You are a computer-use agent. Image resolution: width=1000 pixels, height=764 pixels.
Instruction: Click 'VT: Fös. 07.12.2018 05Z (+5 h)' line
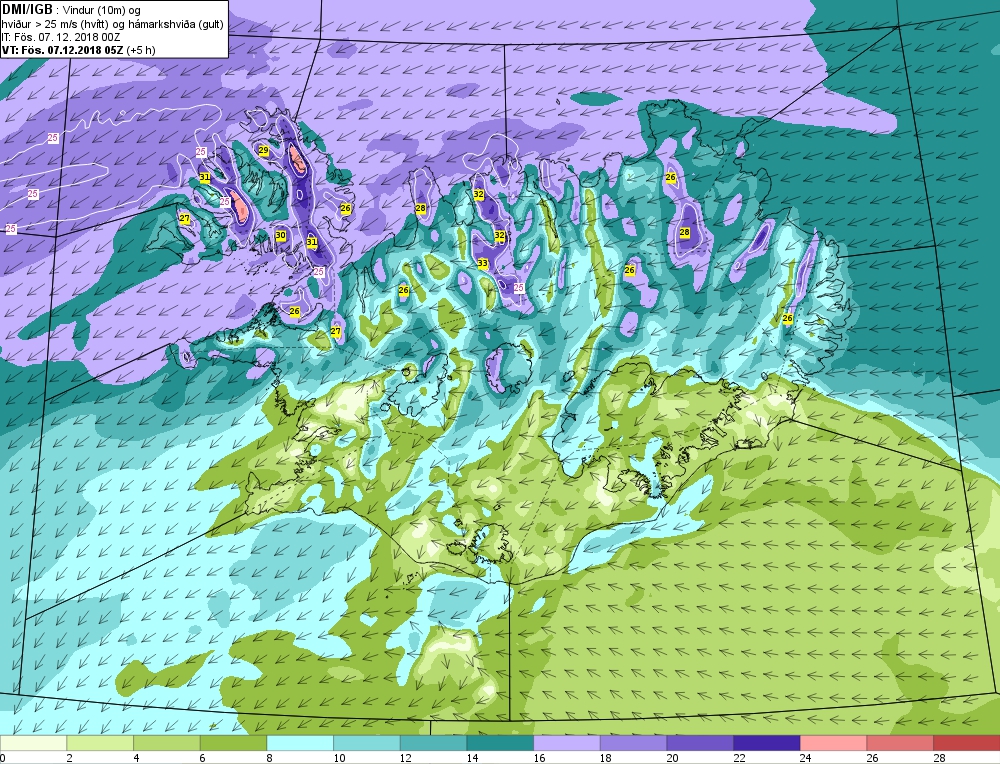point(78,50)
